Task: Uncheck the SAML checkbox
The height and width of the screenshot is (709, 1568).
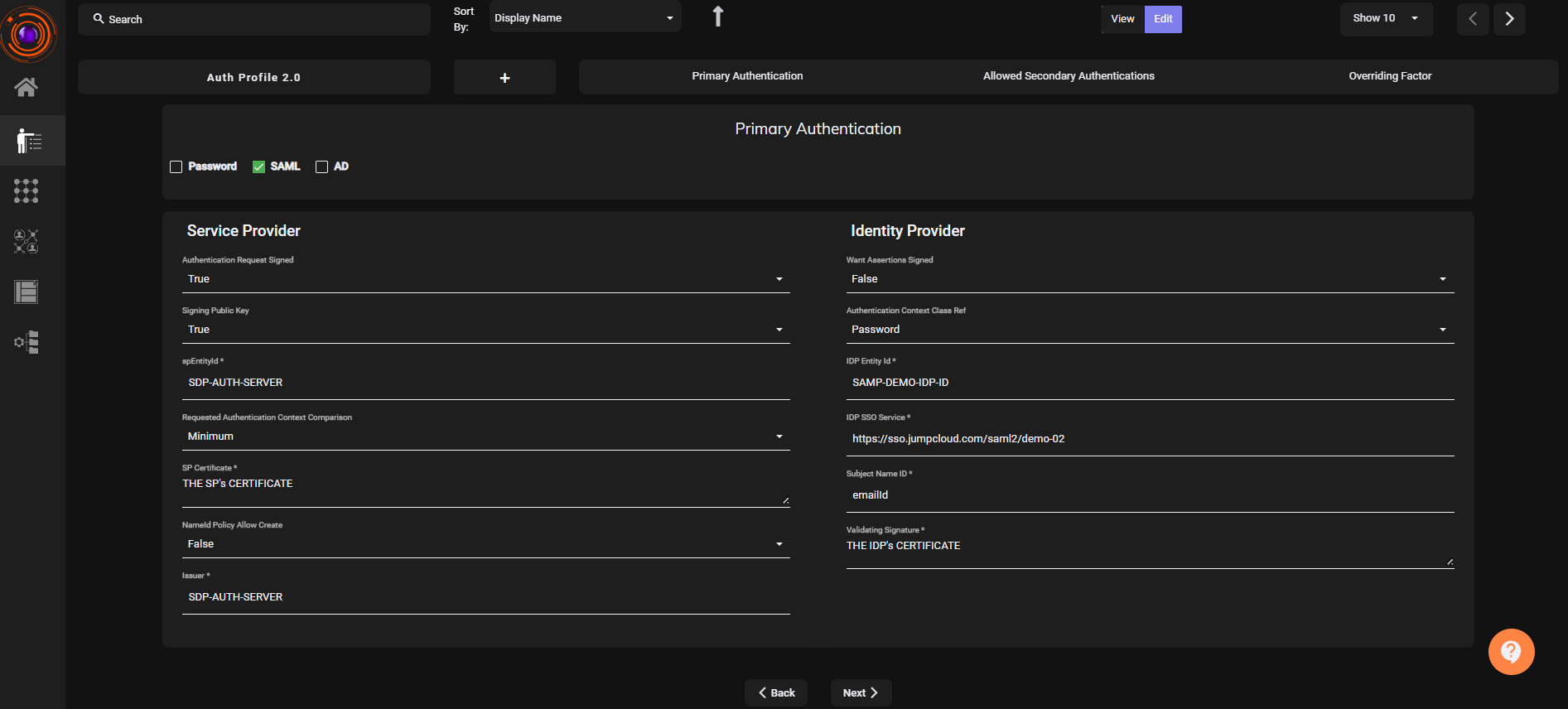Action: [258, 166]
